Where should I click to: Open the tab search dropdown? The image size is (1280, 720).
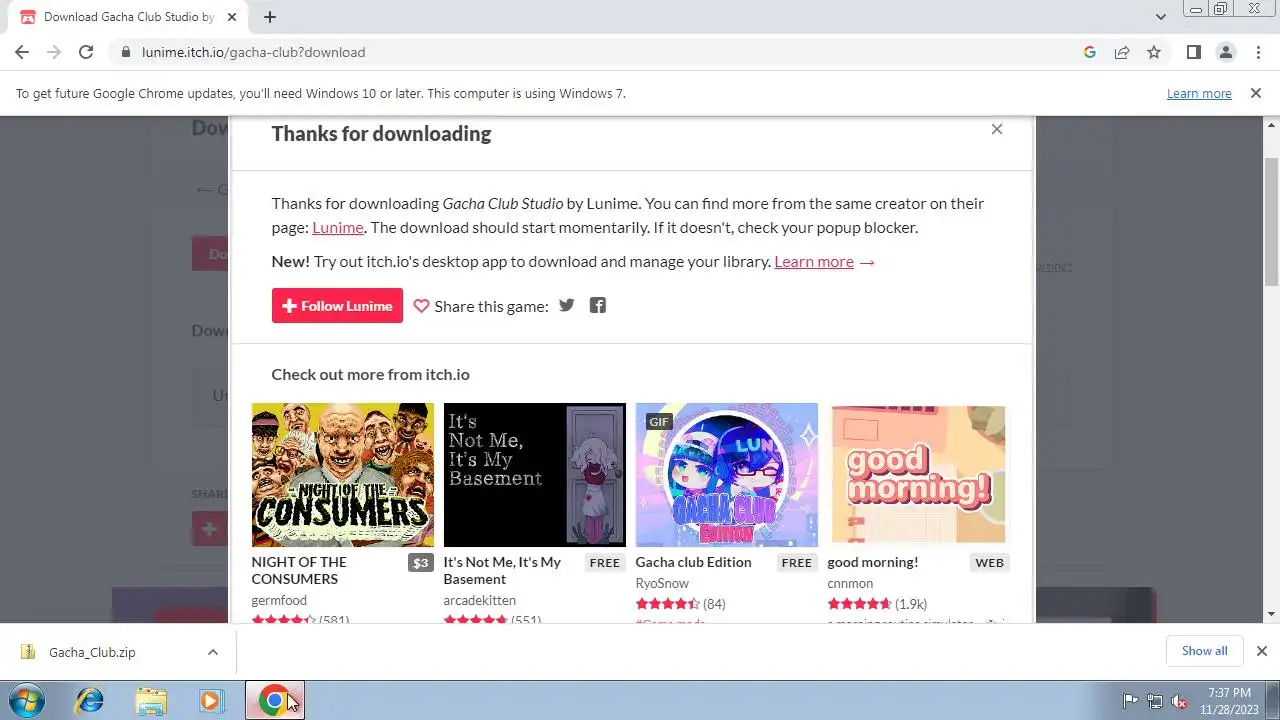[1161, 17]
